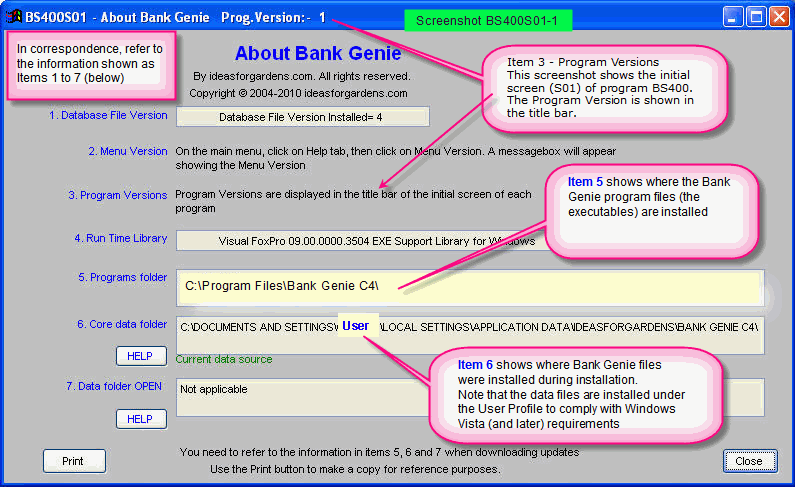Click the '2. Menu Version' label
The image size is (795, 487).
128,152
